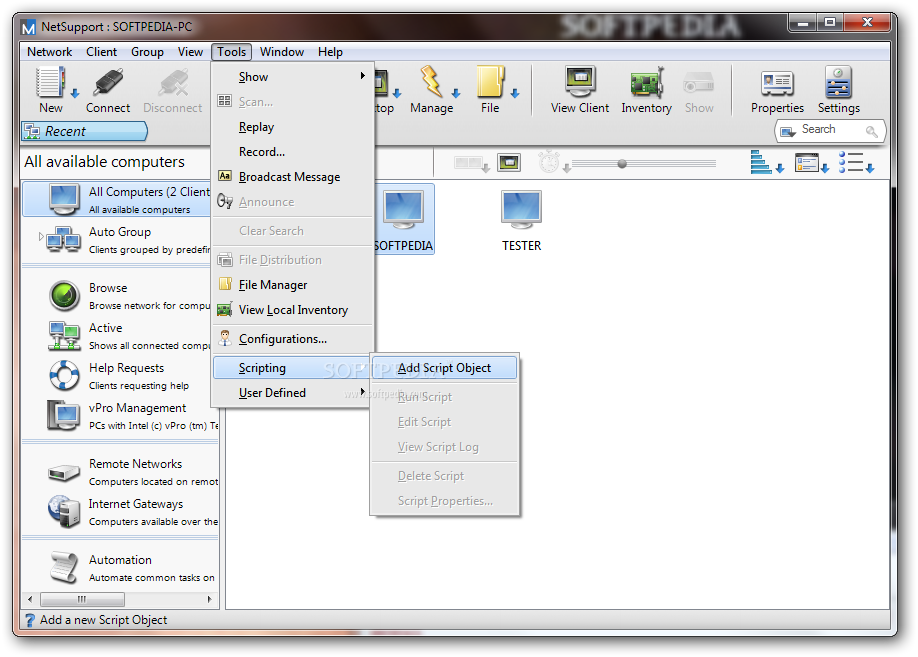Click the Tools menu header
The height and width of the screenshot is (657, 918).
[231, 52]
